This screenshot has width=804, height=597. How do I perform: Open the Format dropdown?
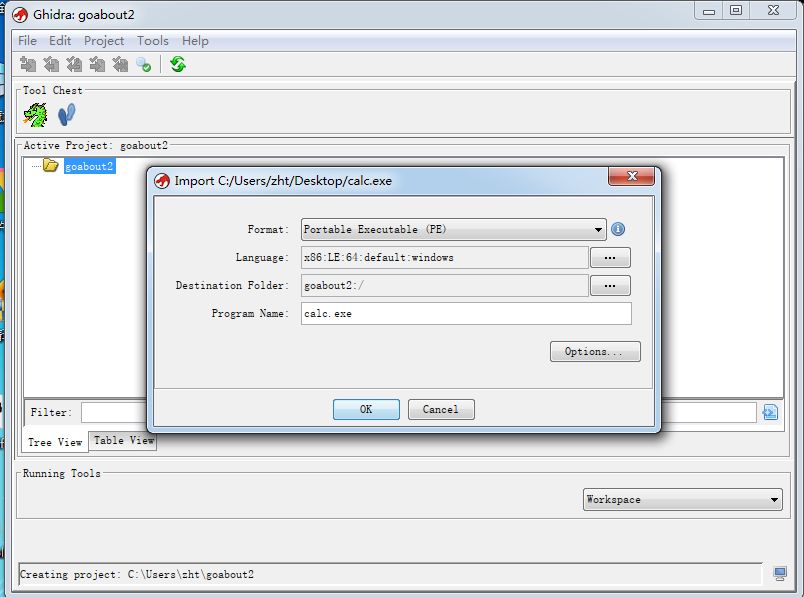453,229
